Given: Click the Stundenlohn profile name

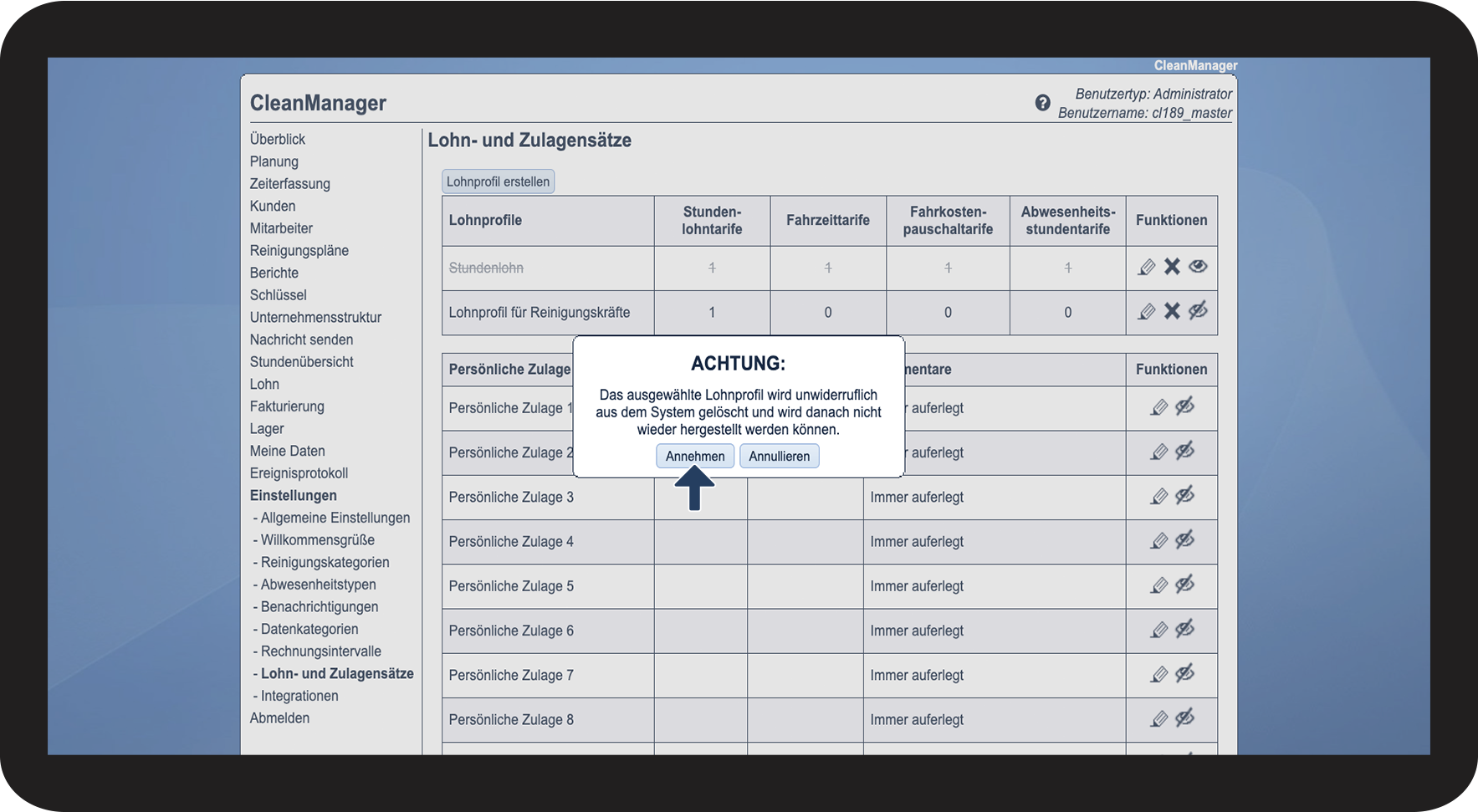Looking at the screenshot, I should coord(486,268).
